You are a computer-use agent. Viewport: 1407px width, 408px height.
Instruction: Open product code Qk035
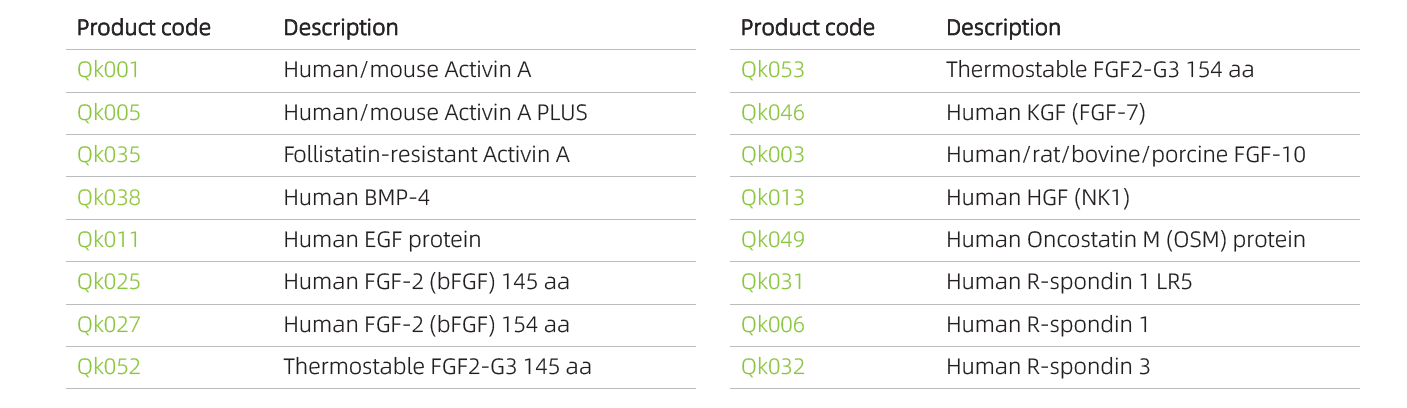point(108,155)
